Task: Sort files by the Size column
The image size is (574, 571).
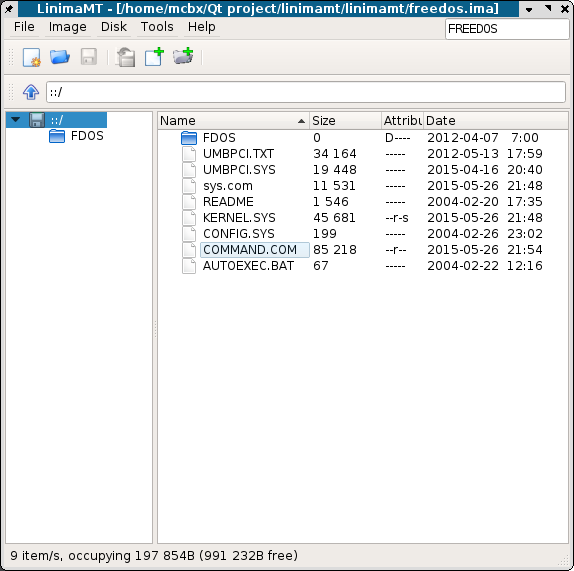Action: tap(345, 121)
